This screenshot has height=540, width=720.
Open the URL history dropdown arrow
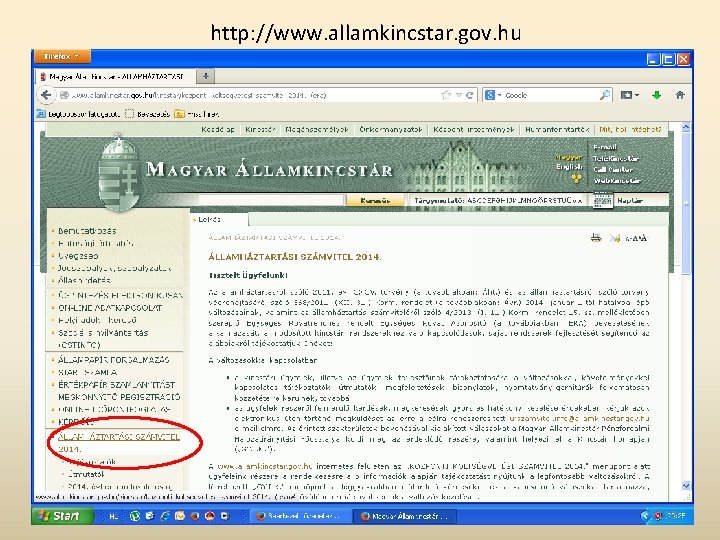[x=459, y=95]
